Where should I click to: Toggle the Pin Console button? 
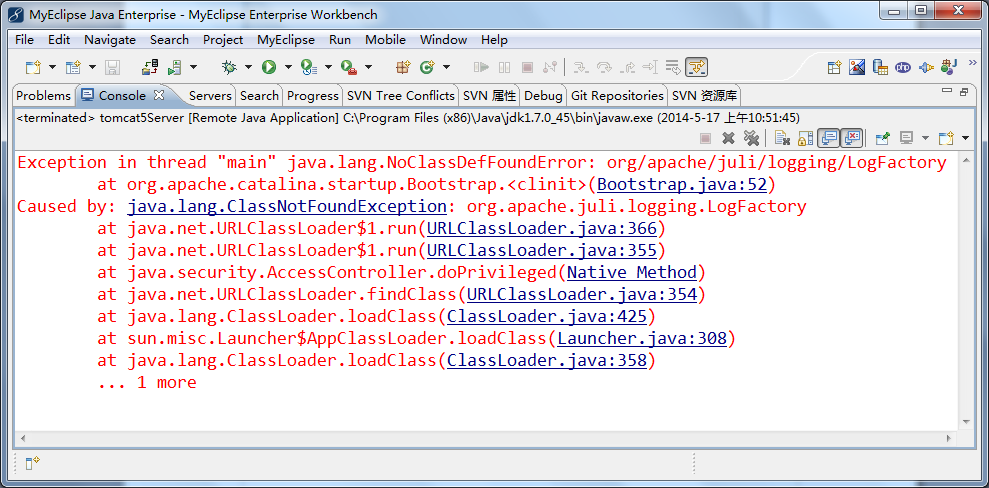point(882,137)
